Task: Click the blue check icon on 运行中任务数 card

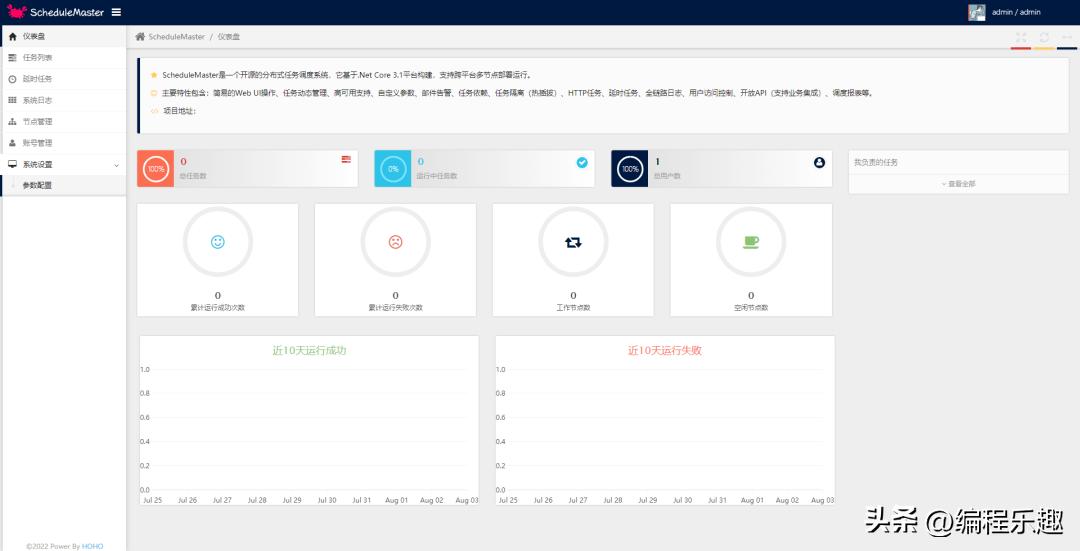Action: pos(582,163)
